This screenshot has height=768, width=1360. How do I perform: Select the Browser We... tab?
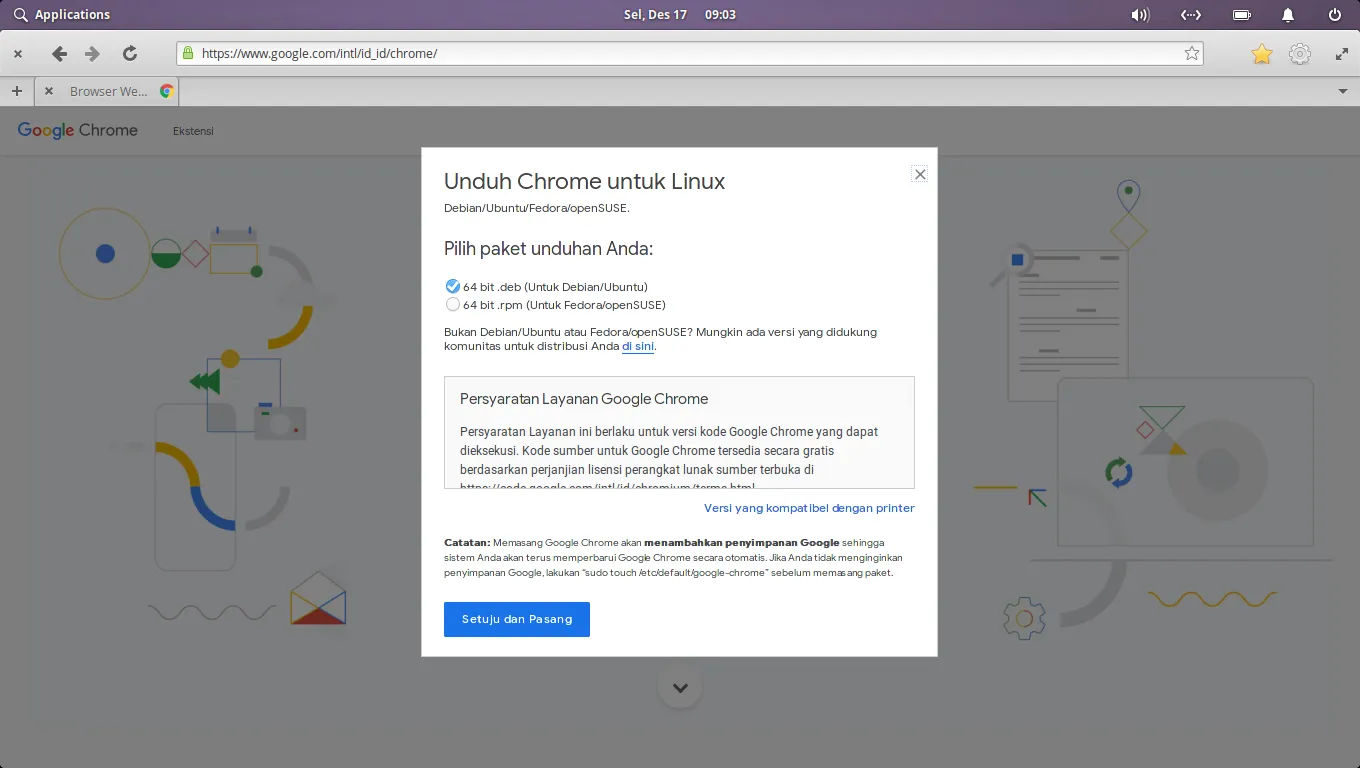(108, 91)
